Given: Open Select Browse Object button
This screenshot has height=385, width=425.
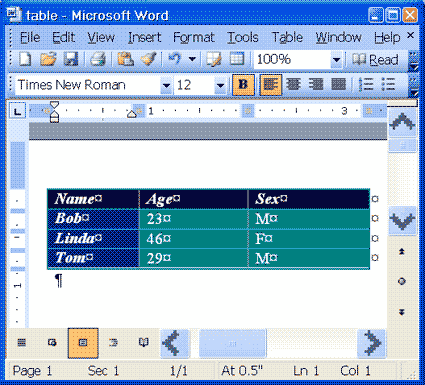Looking at the screenshot, I should coord(402,282).
